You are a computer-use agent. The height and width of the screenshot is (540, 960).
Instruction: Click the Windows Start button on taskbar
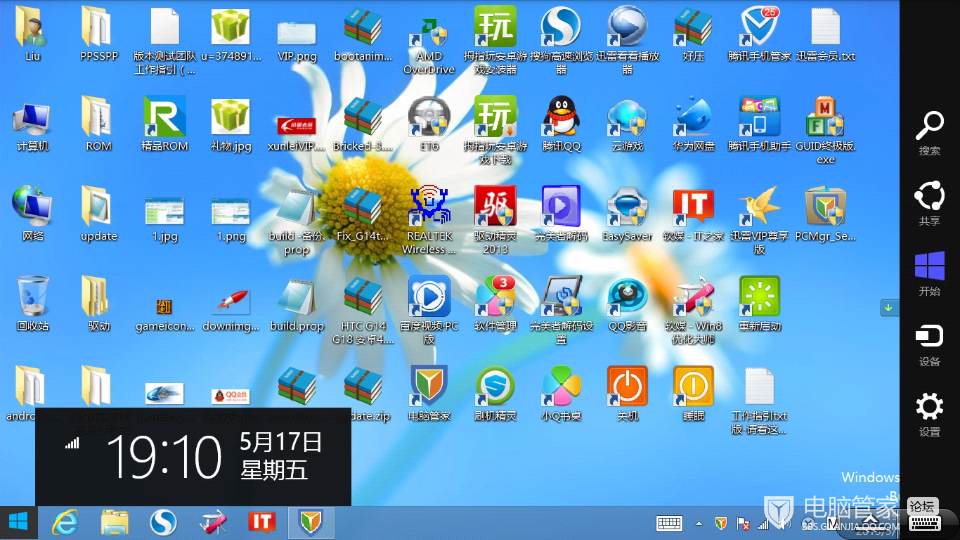18,522
